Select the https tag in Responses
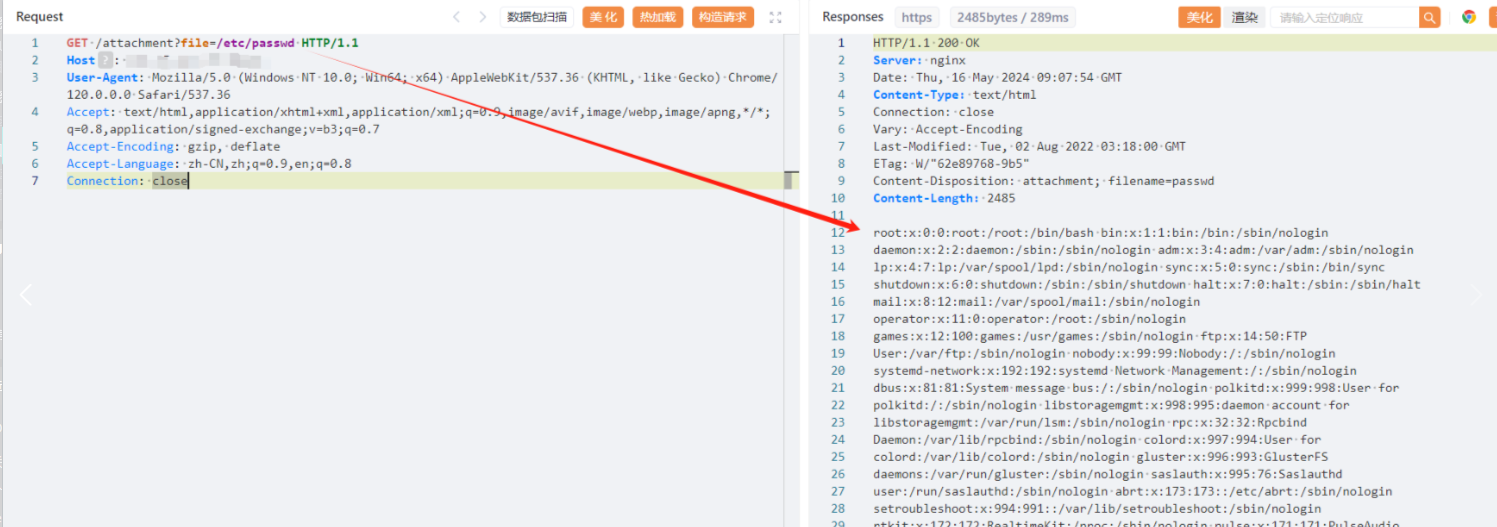This screenshot has width=1497, height=527. pos(916,17)
